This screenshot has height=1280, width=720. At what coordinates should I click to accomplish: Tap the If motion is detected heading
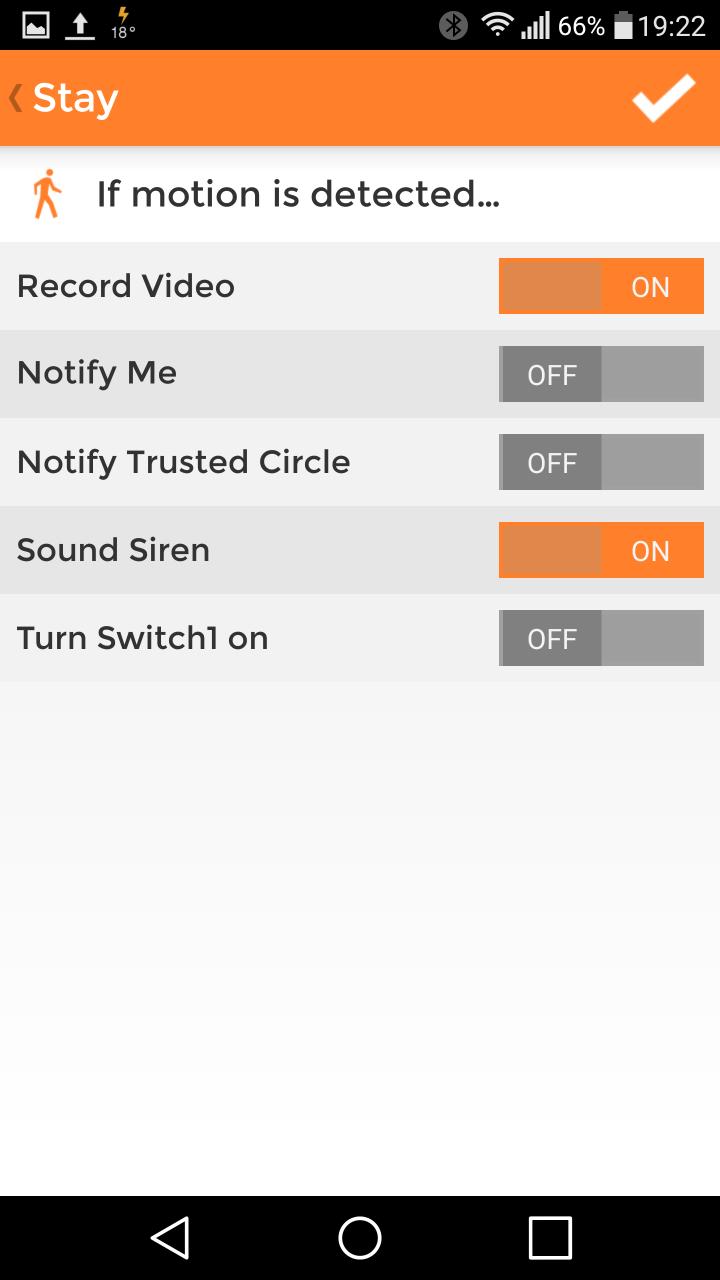[298, 194]
